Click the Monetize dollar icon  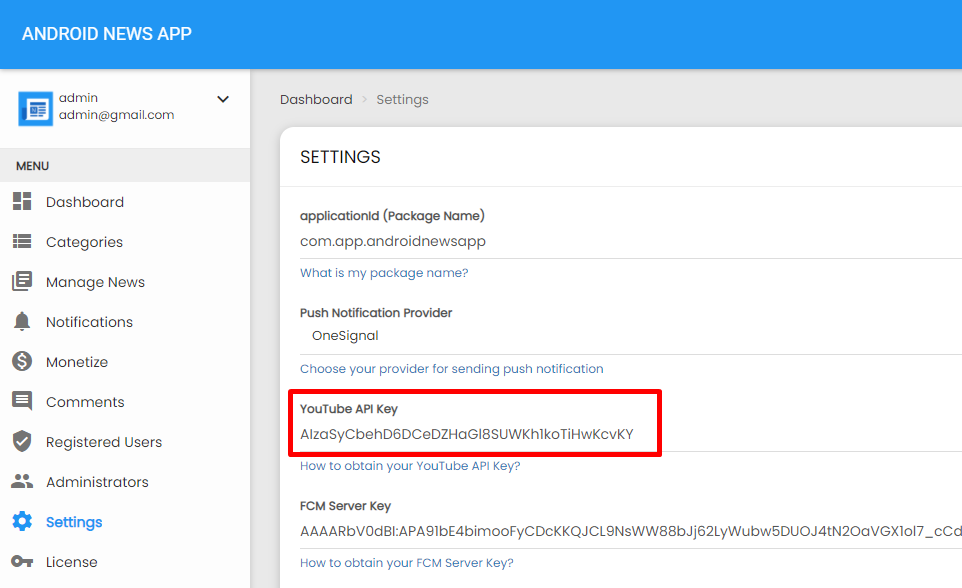(22, 361)
